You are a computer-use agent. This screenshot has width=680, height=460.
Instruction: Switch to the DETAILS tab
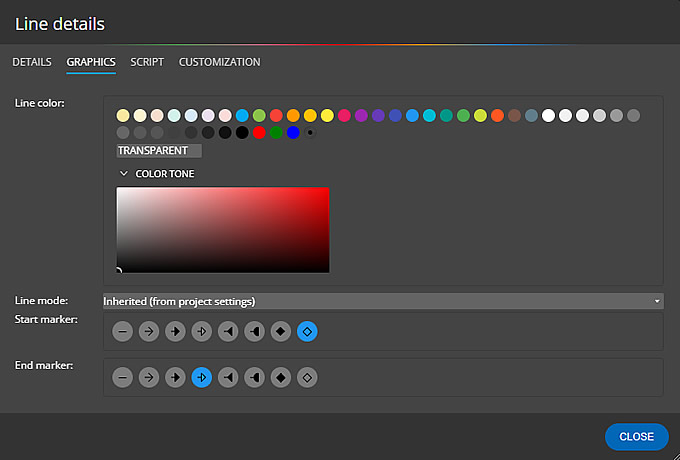point(32,62)
